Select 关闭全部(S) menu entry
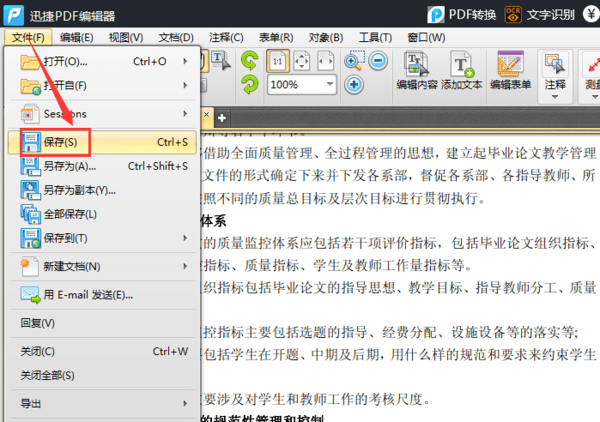The height and width of the screenshot is (422, 600). tap(102, 375)
